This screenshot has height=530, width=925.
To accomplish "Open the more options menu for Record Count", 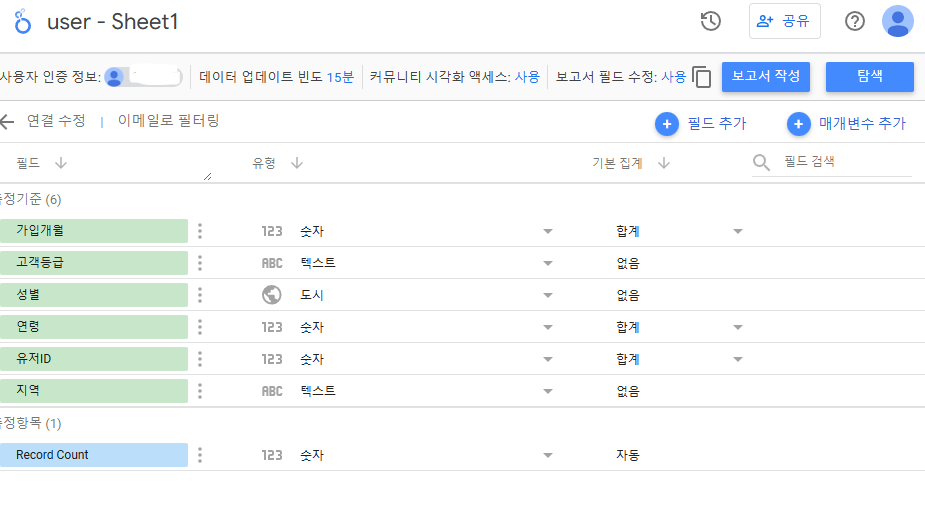I will [200, 454].
